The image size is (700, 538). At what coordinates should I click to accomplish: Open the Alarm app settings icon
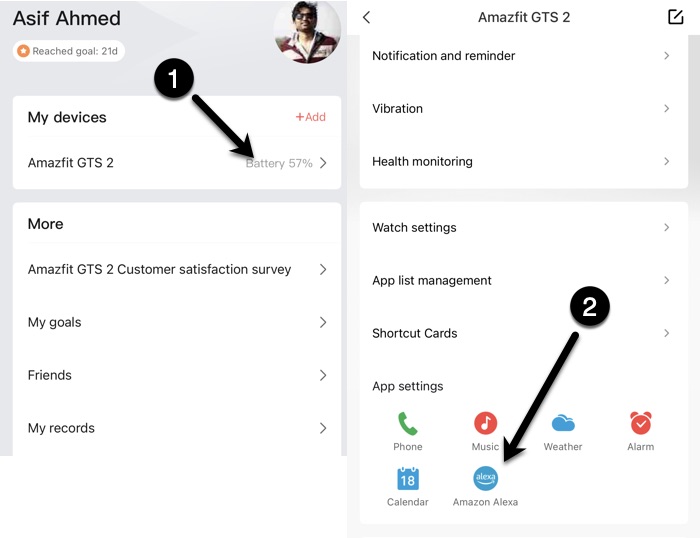tap(641, 423)
